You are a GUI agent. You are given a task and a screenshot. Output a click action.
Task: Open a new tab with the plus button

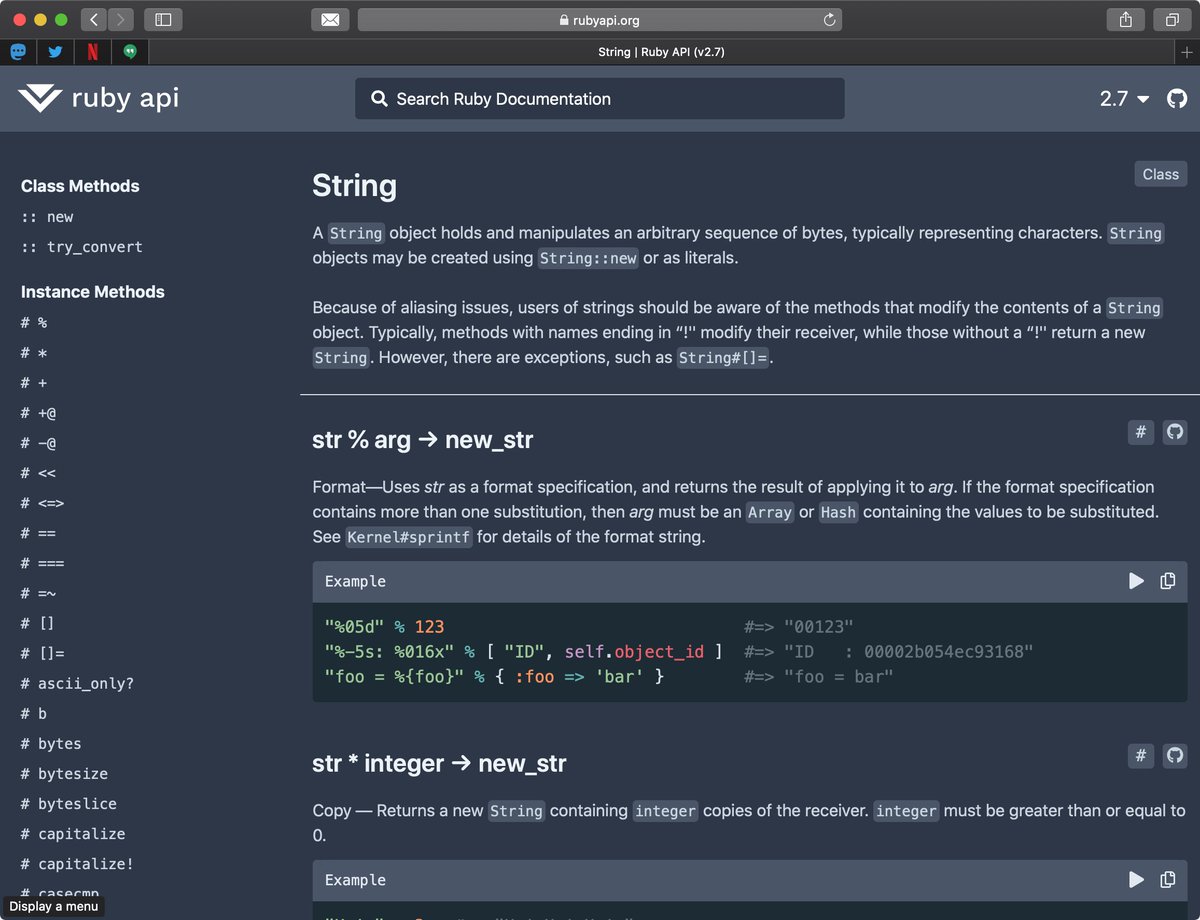click(x=1189, y=51)
